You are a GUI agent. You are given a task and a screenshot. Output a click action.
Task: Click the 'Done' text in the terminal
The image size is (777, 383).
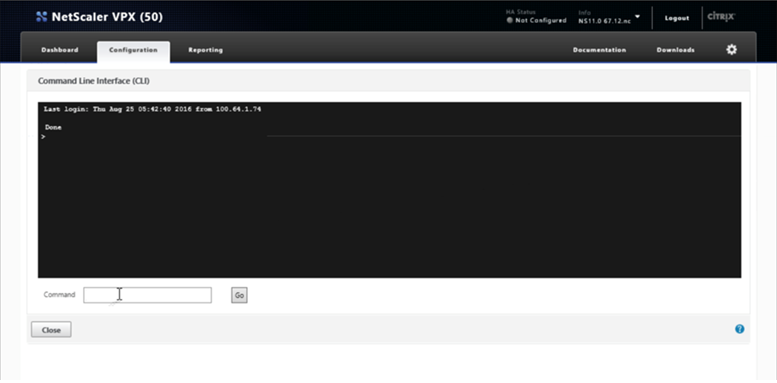[53, 127]
